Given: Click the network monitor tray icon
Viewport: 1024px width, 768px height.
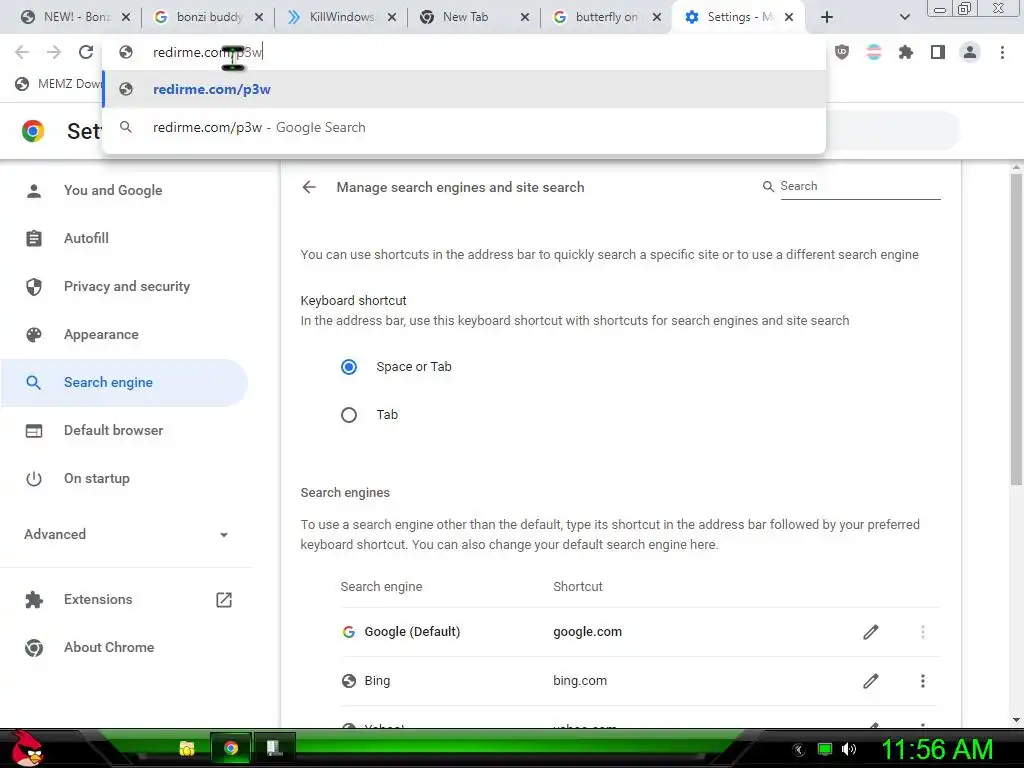Looking at the screenshot, I should coord(825,749).
